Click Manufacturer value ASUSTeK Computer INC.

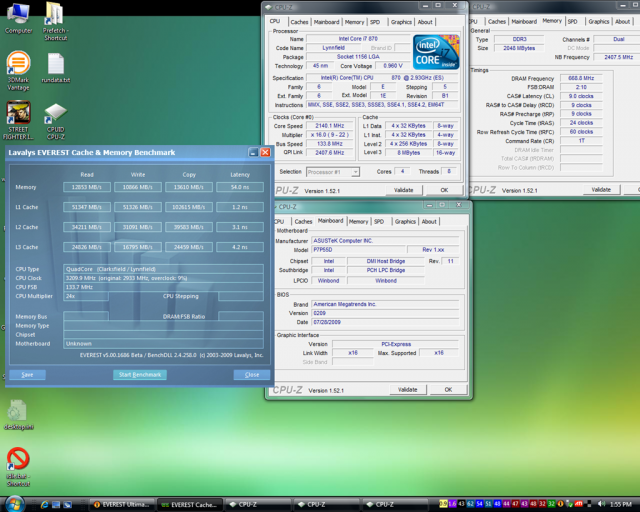click(385, 240)
